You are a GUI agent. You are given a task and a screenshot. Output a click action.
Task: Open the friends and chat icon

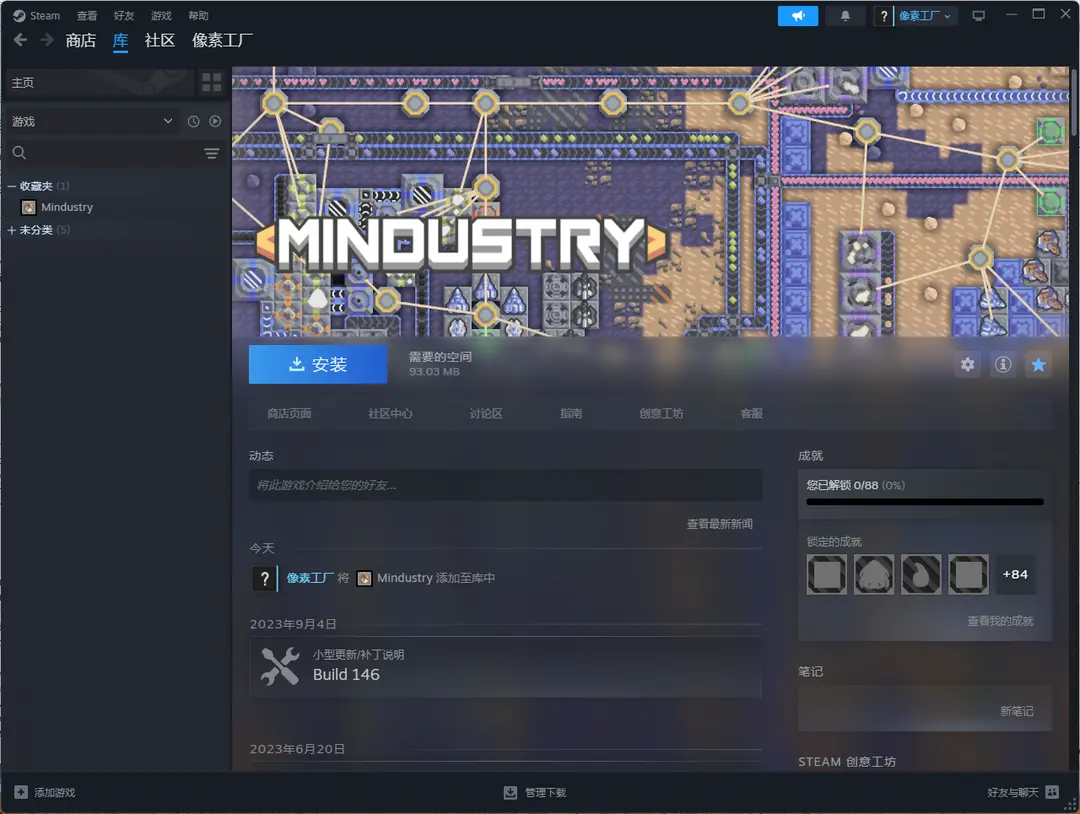pyautogui.click(x=1052, y=793)
